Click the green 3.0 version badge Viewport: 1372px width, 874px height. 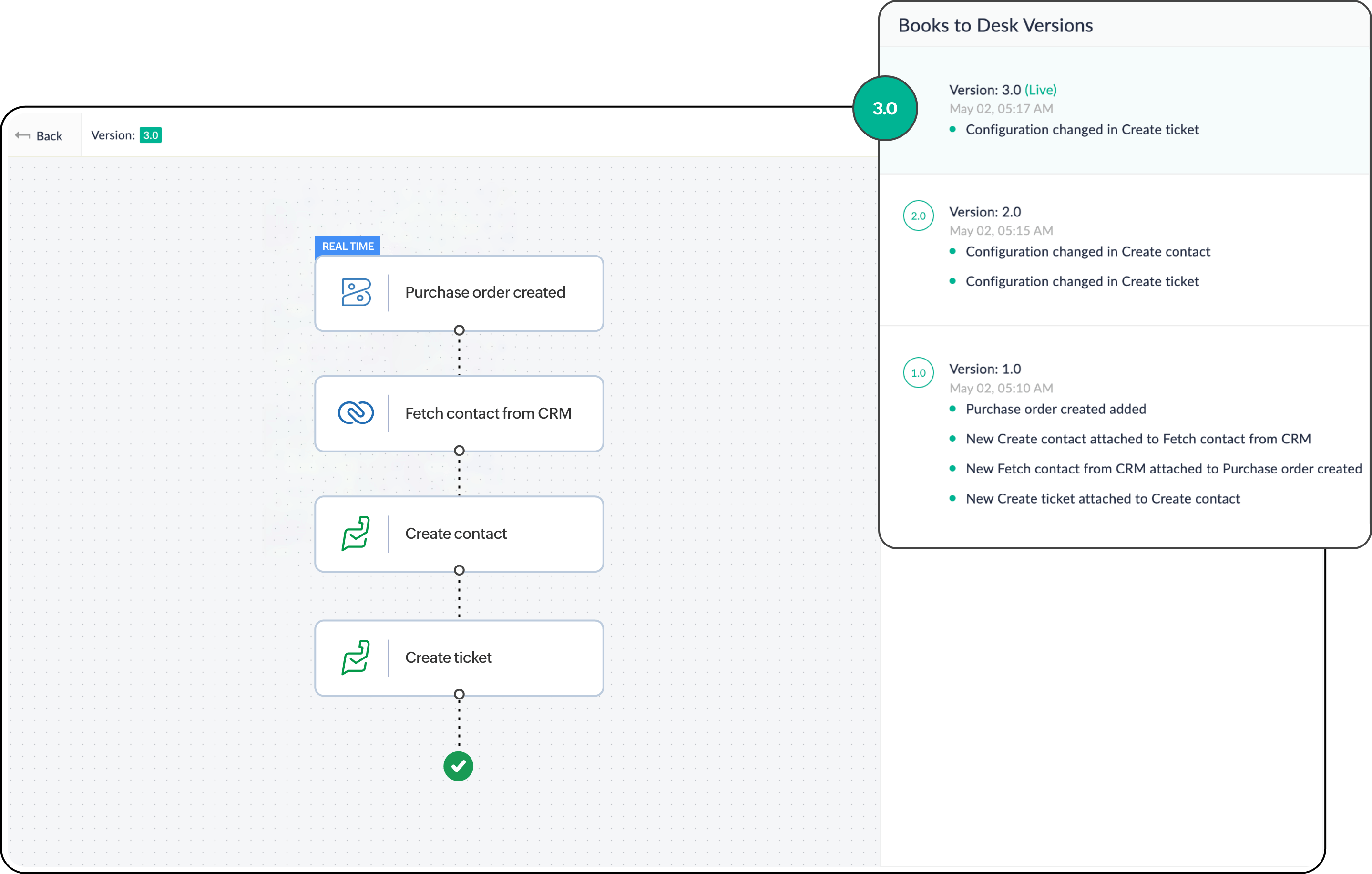(x=151, y=135)
